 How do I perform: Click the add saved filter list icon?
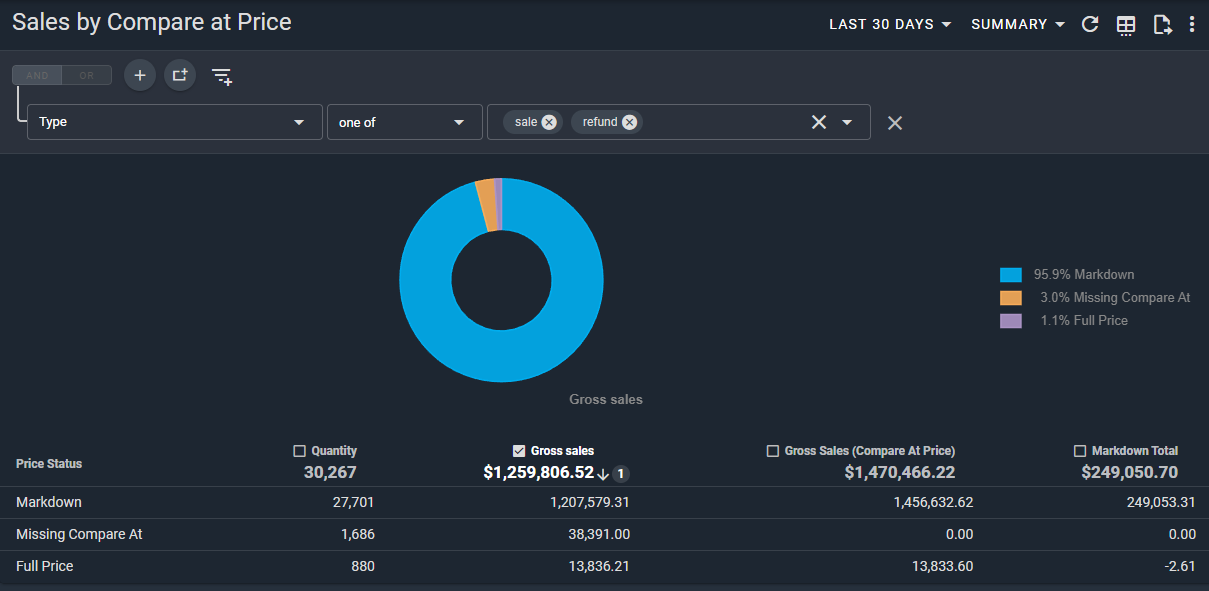[x=222, y=76]
